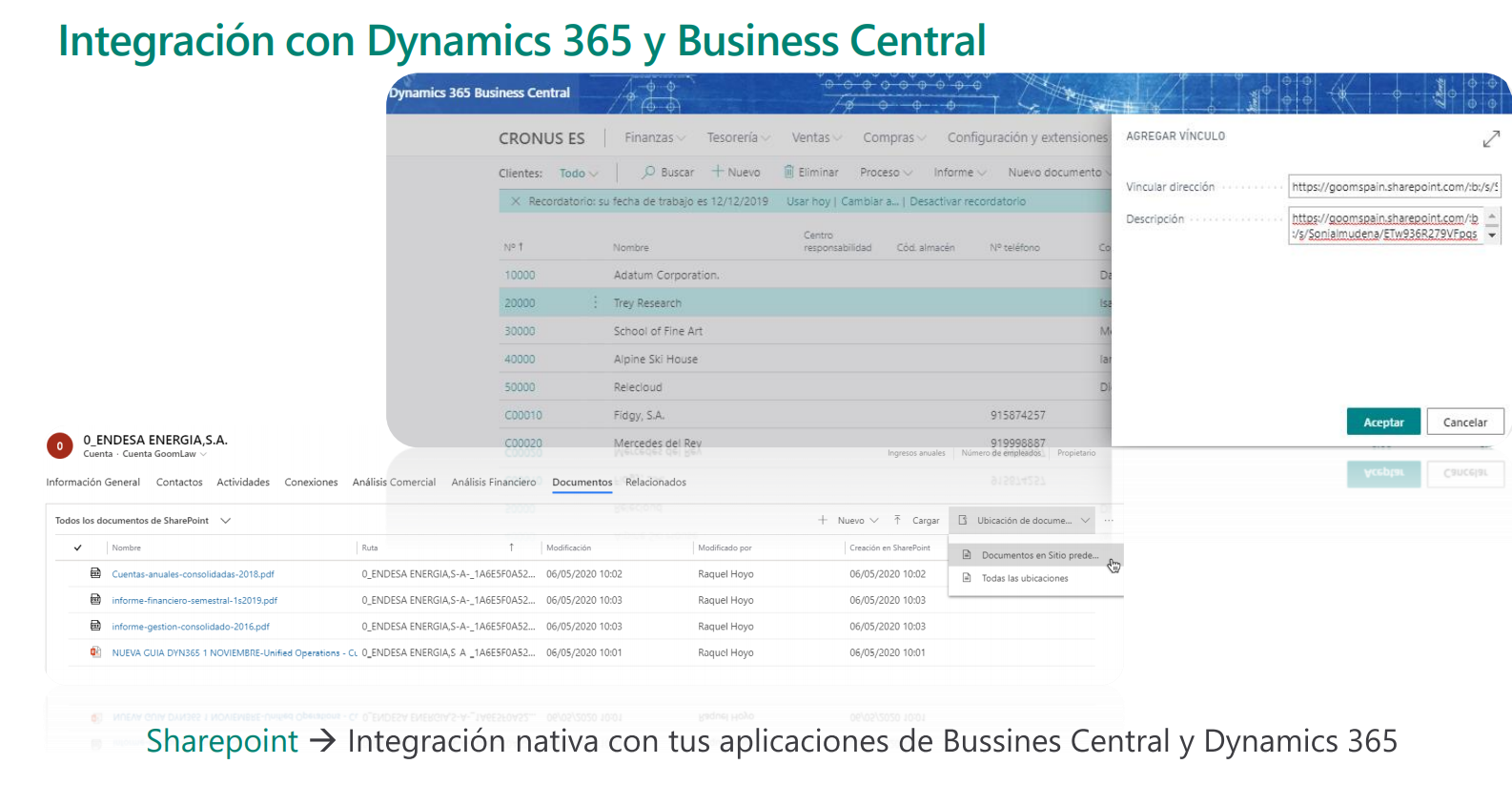Click the Buscar magnifier icon in Business Central
This screenshot has width=1512, height=785.
(x=648, y=173)
